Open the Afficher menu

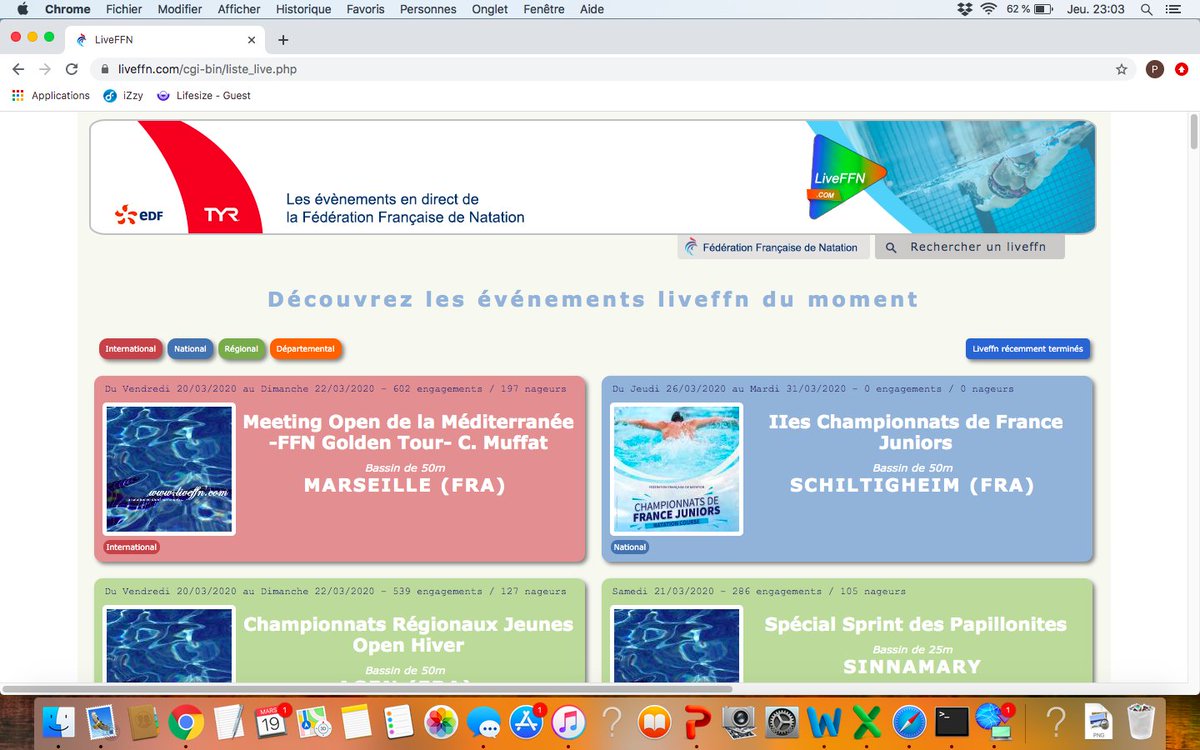(x=238, y=9)
